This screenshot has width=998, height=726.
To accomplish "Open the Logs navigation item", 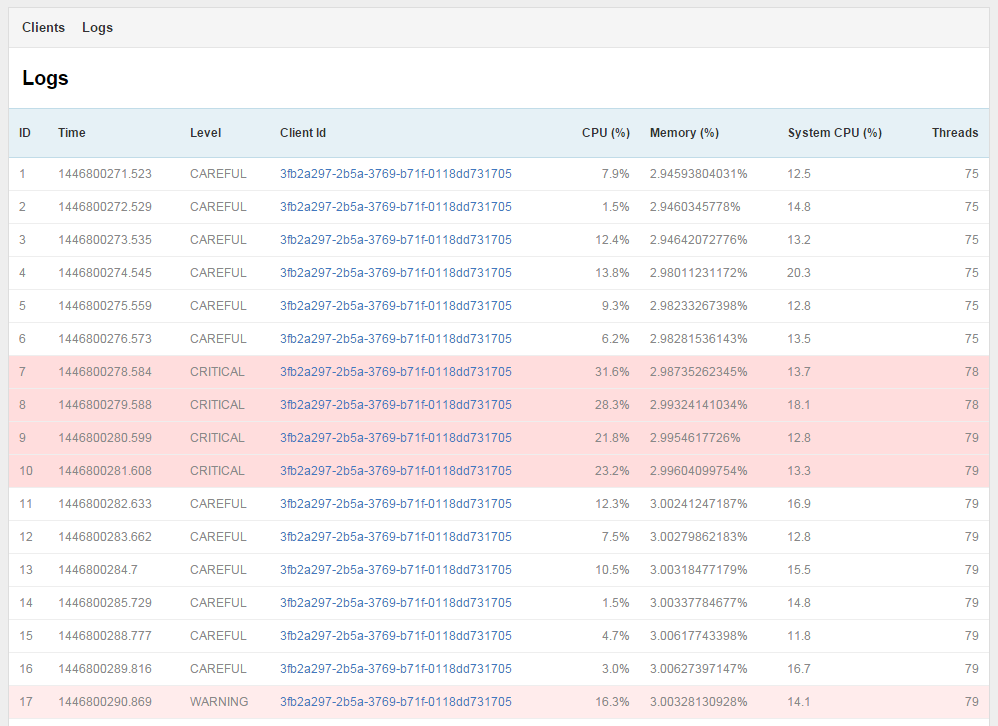I will click(97, 27).
